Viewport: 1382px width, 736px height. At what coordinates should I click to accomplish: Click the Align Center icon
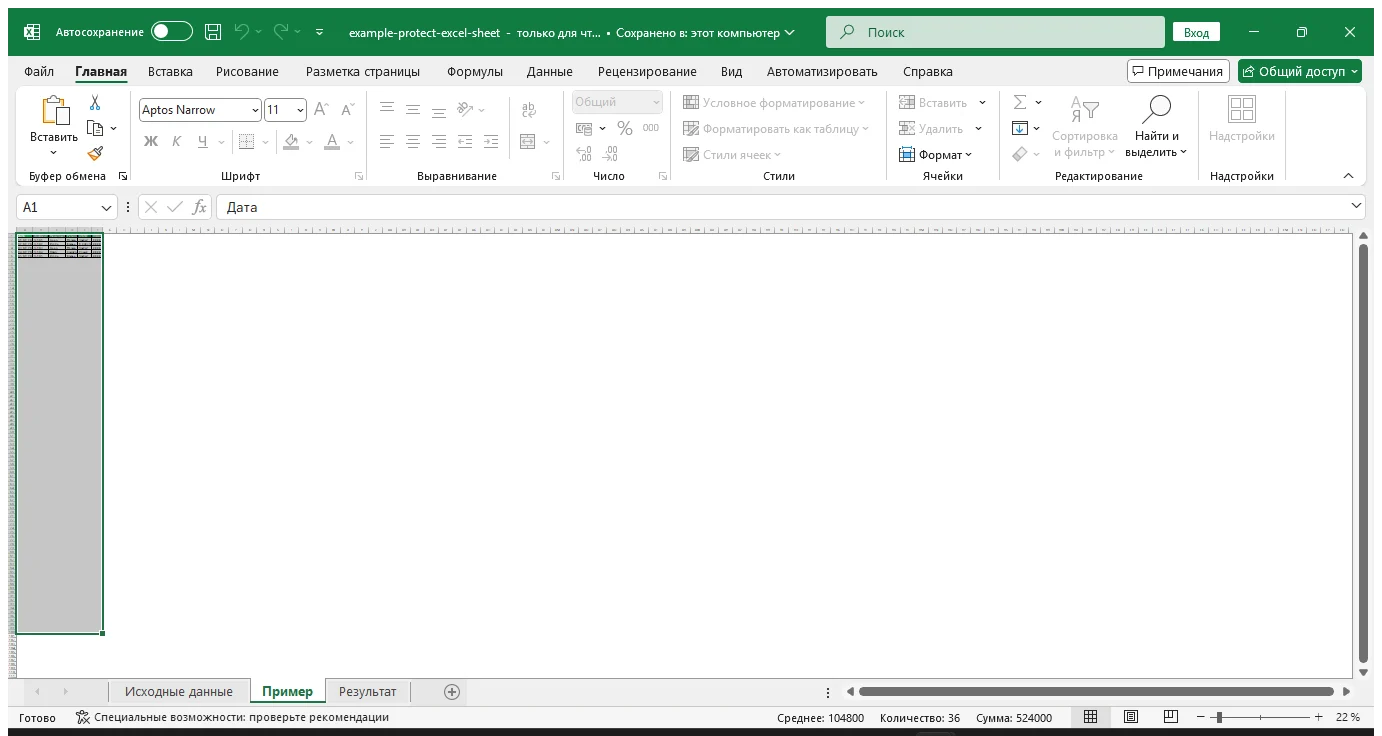pyautogui.click(x=413, y=141)
